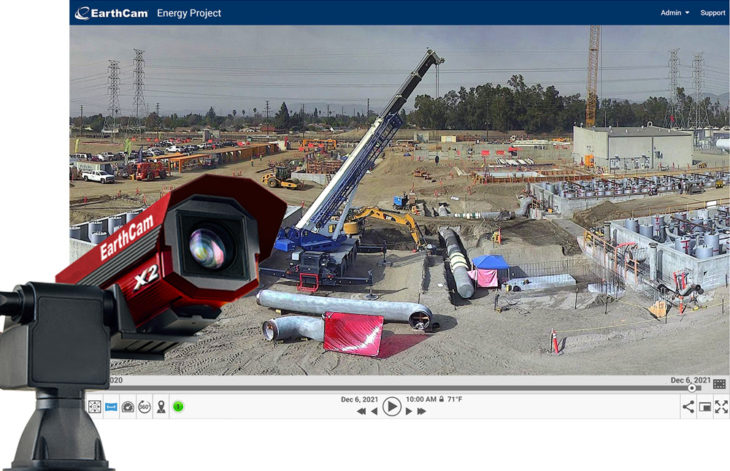Click the map location pin icon

coord(161,407)
